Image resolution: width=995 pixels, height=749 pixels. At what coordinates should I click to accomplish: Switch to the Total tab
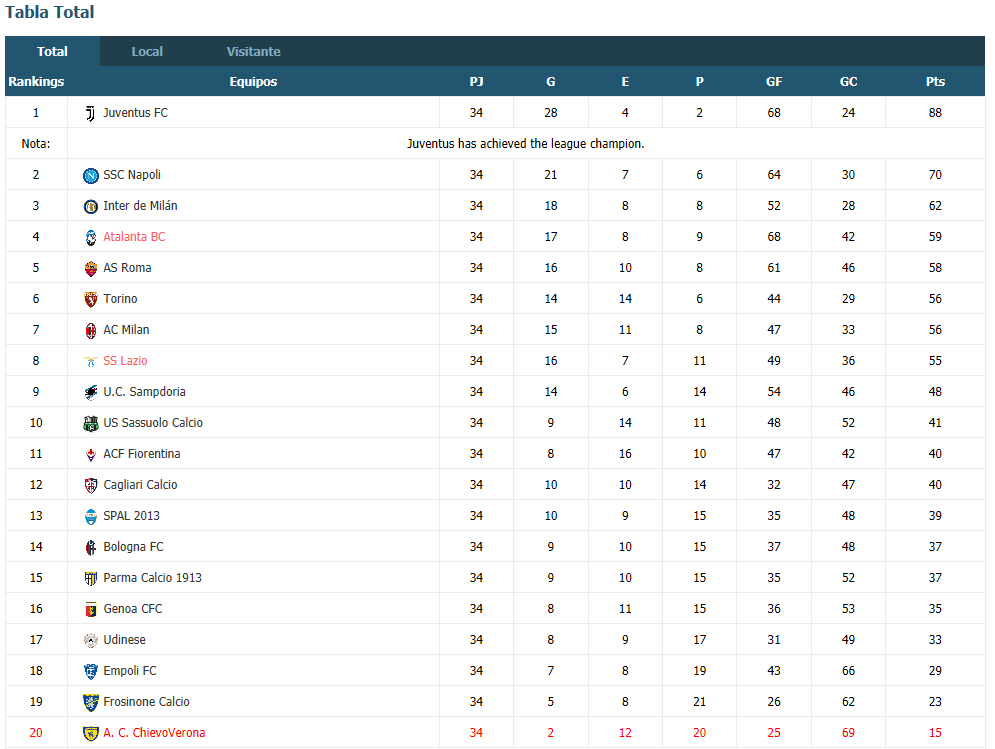[x=52, y=51]
